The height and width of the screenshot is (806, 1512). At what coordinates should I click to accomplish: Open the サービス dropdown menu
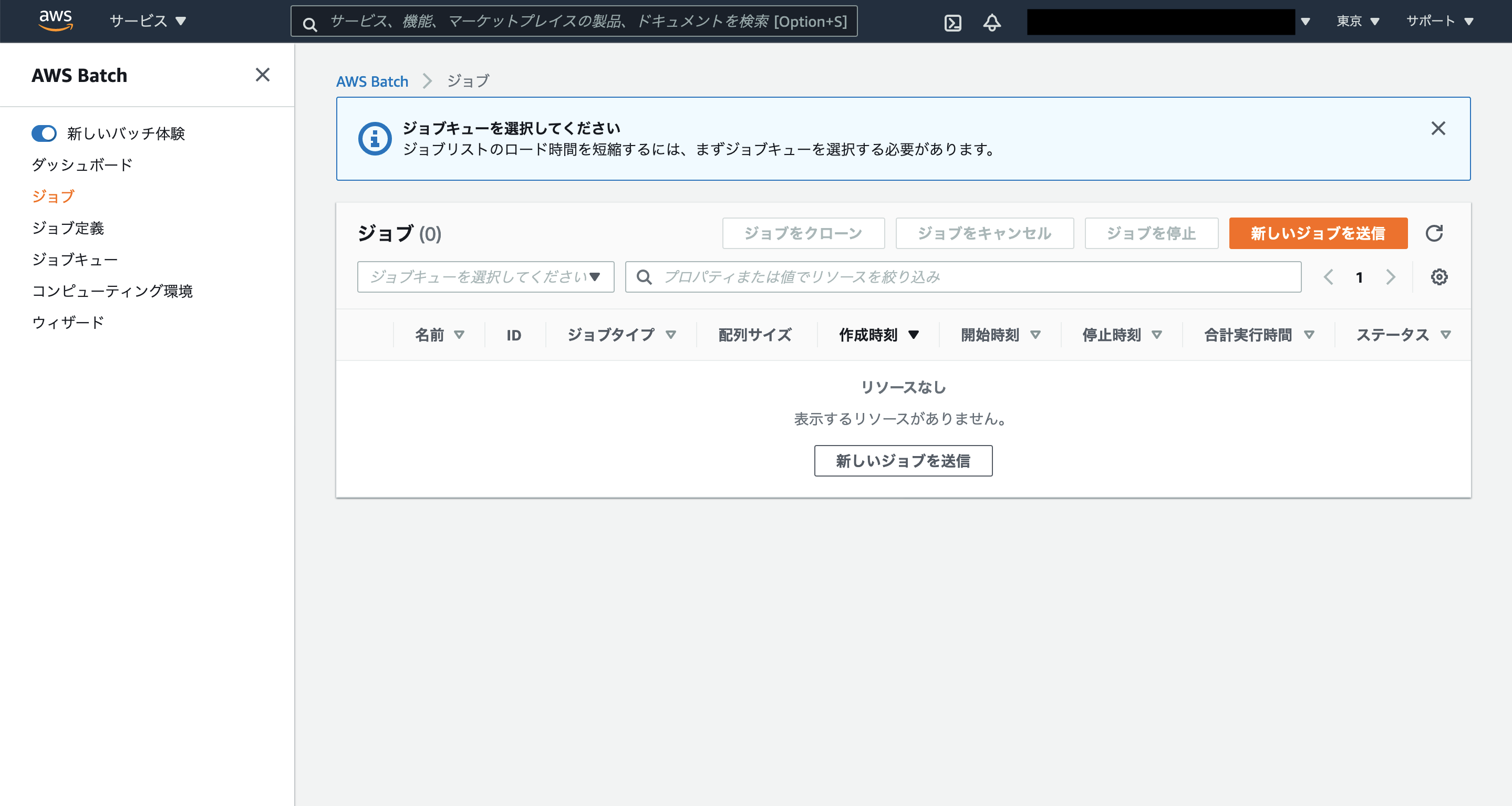(x=147, y=21)
